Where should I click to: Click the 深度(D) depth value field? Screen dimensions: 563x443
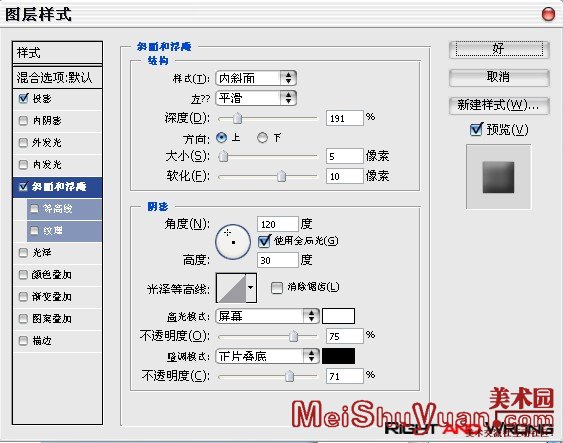(x=345, y=118)
